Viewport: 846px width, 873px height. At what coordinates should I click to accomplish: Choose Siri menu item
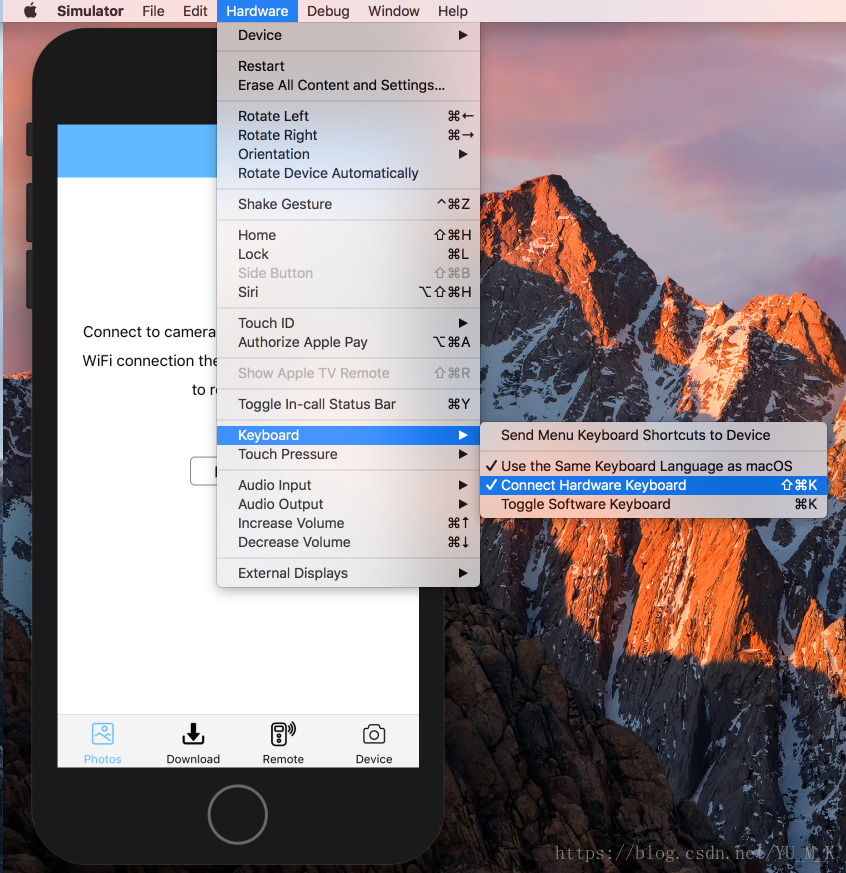coord(348,292)
